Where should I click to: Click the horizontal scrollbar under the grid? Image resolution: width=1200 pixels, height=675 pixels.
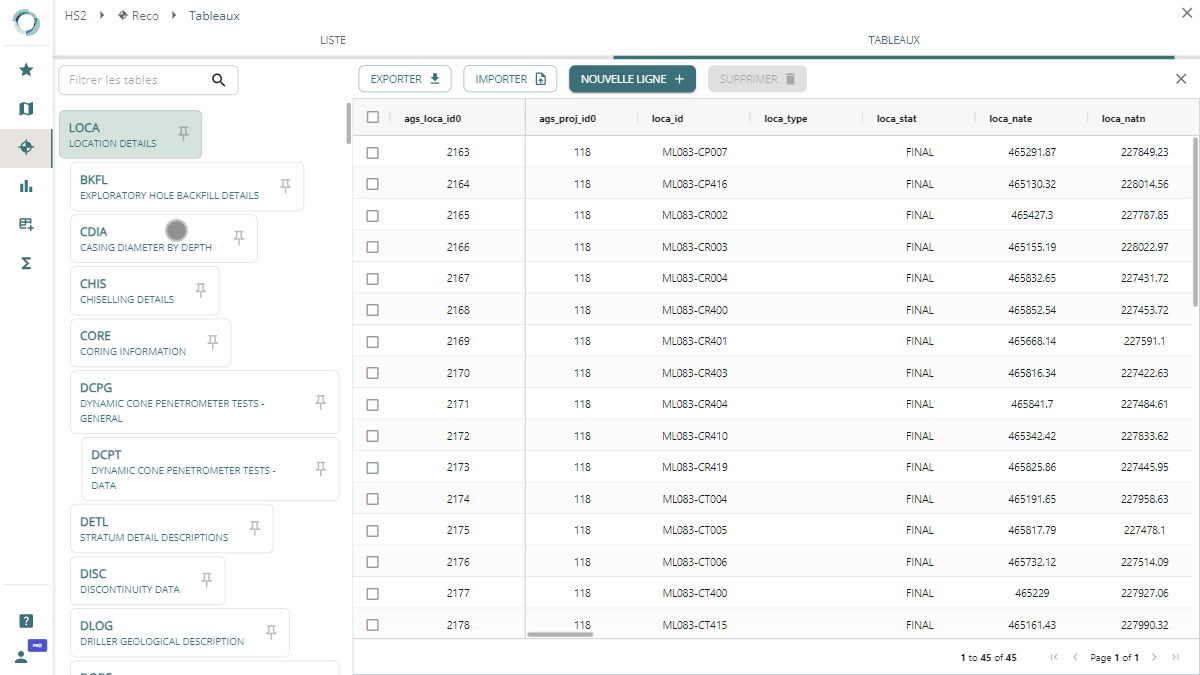[560, 634]
